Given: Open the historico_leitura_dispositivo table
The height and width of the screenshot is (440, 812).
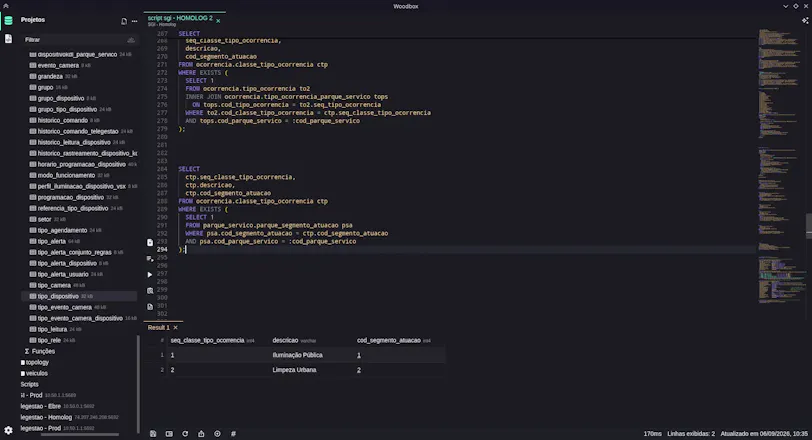Looking at the screenshot, I should (74, 142).
